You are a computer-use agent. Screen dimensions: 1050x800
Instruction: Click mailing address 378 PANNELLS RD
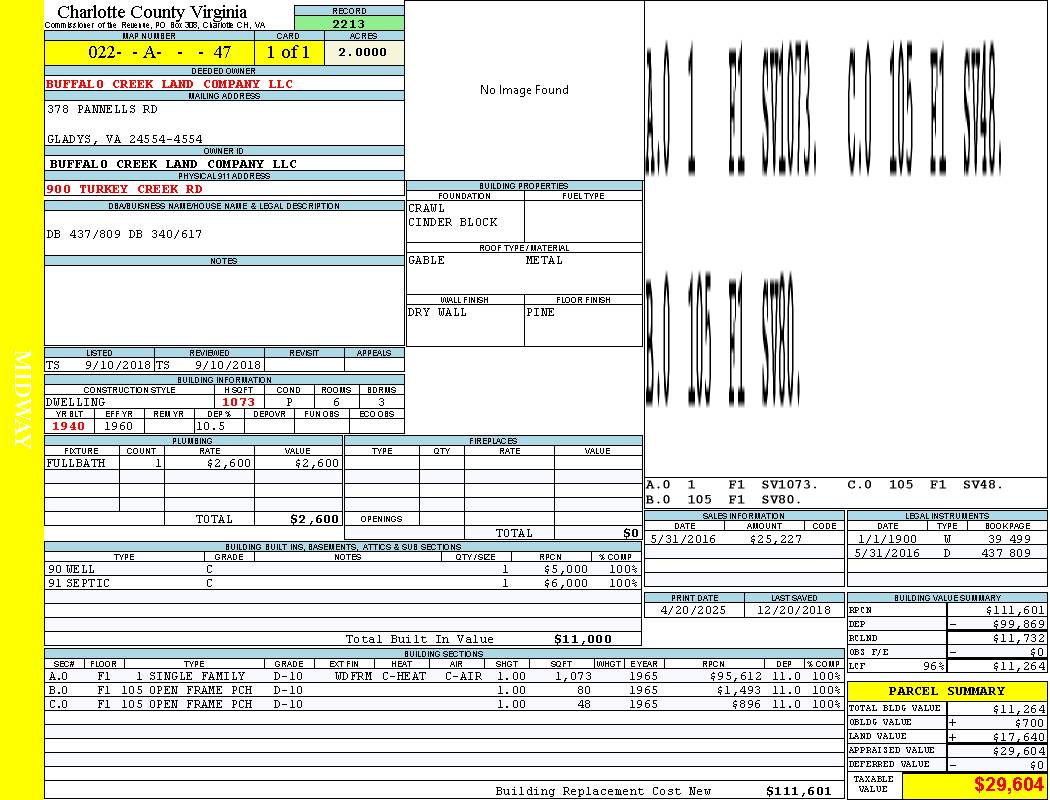(102, 108)
